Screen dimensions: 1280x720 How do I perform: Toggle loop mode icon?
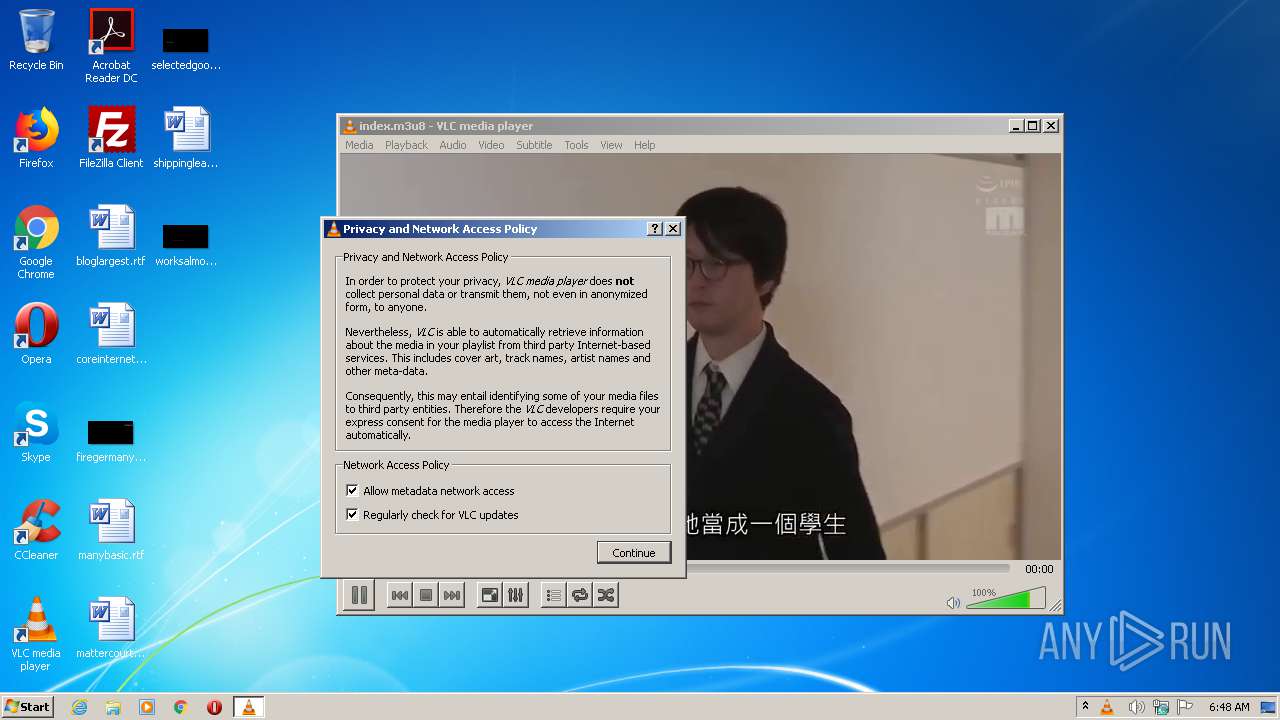tap(579, 595)
